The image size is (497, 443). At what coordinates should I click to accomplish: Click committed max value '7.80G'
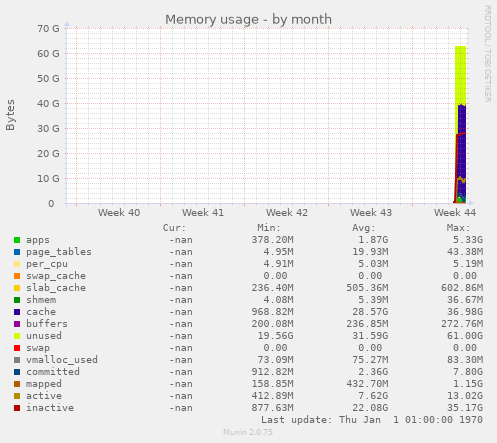(x=468, y=372)
